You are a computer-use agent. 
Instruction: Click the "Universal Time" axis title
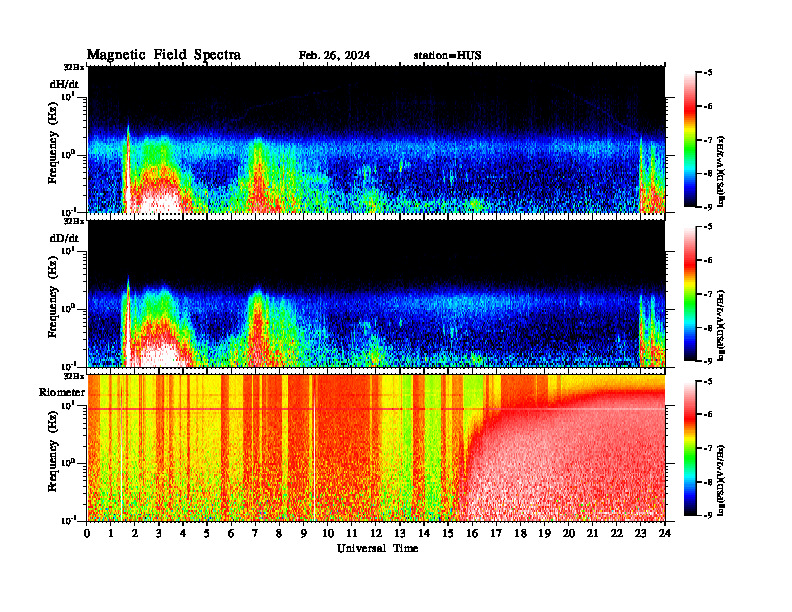377,548
